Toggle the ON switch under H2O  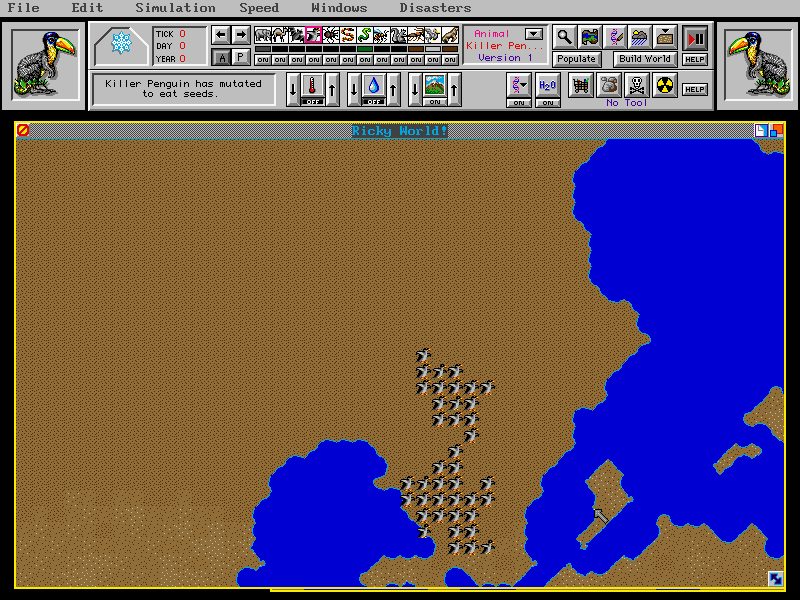point(547,103)
